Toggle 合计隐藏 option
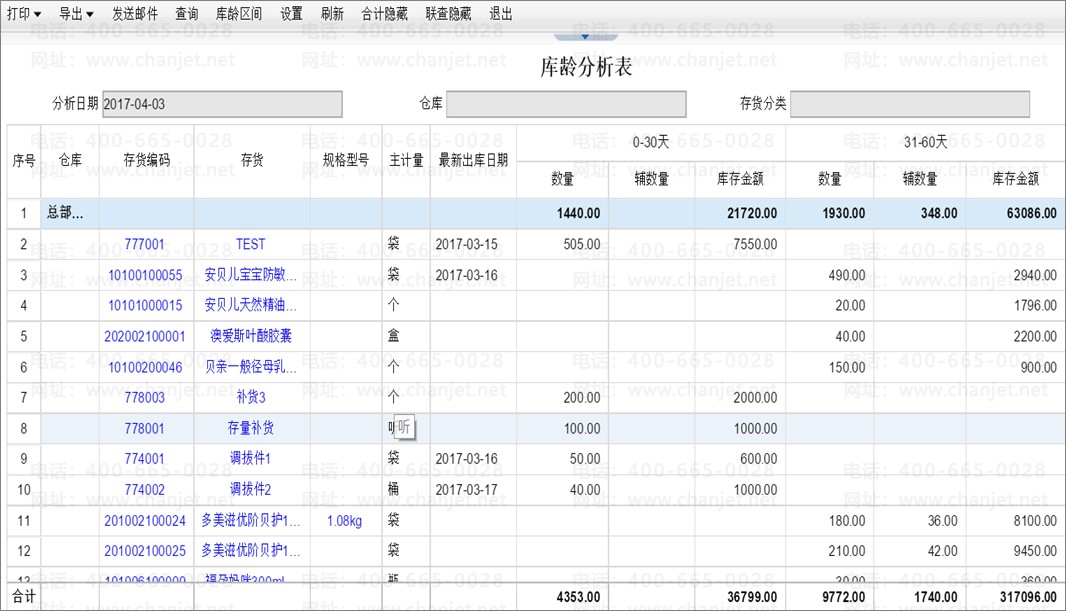The height and width of the screenshot is (611, 1066). tap(385, 14)
